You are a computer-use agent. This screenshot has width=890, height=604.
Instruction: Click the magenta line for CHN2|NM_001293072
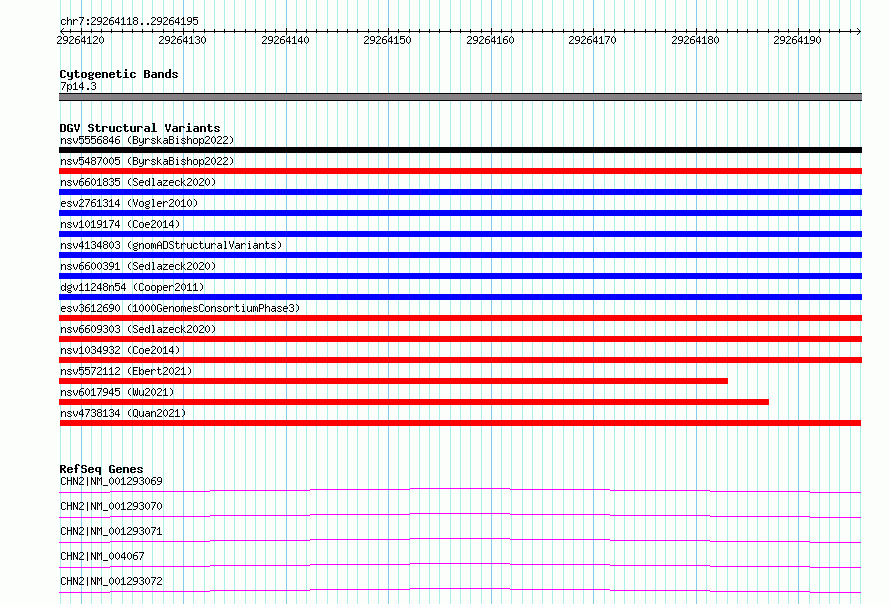click(460, 590)
